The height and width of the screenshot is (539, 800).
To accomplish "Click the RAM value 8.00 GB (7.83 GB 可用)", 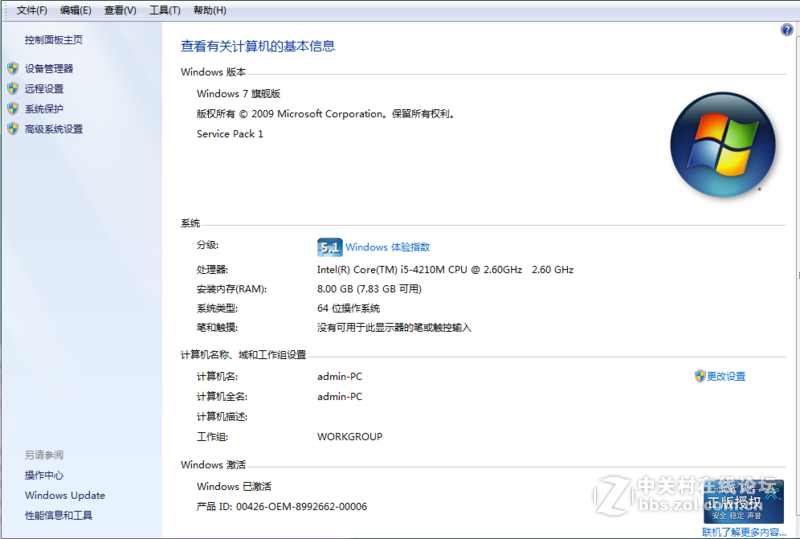I will pos(369,289).
